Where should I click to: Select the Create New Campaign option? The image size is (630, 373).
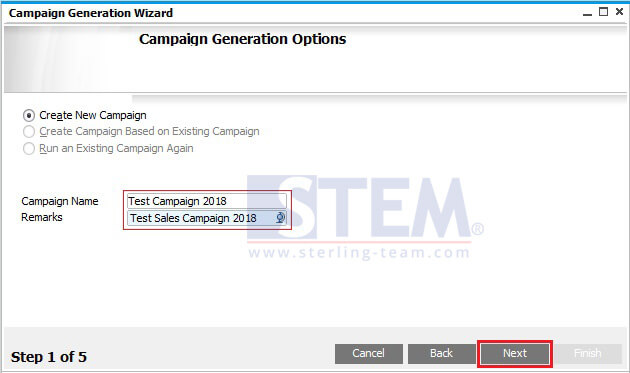pos(29,116)
